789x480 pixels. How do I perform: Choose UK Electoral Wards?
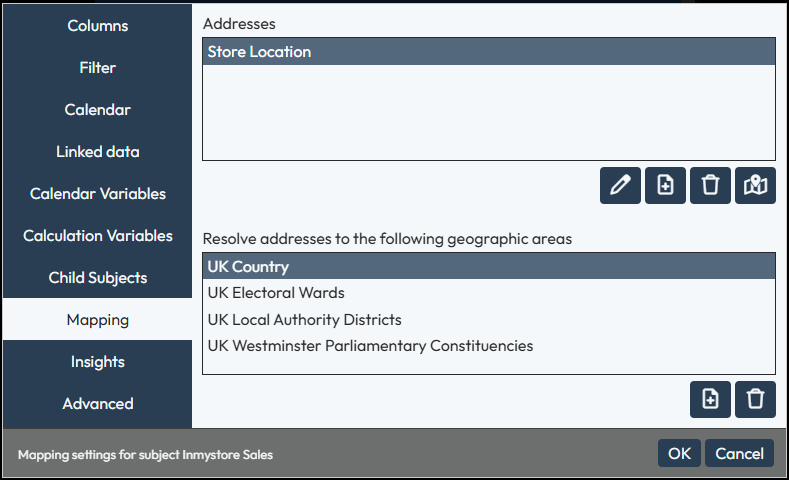(489, 293)
